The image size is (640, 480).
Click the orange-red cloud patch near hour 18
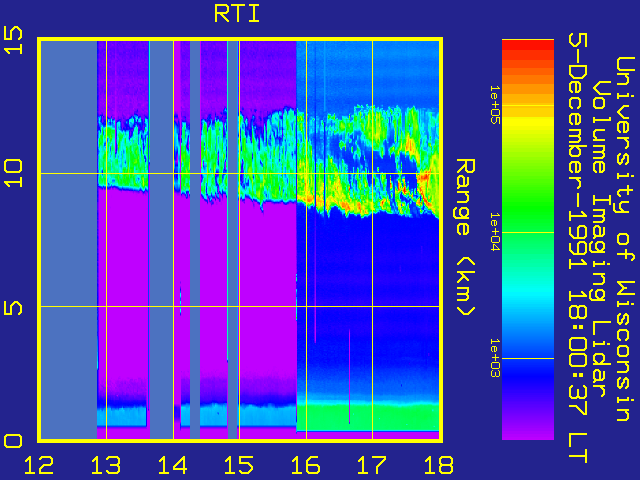[x=424, y=178]
